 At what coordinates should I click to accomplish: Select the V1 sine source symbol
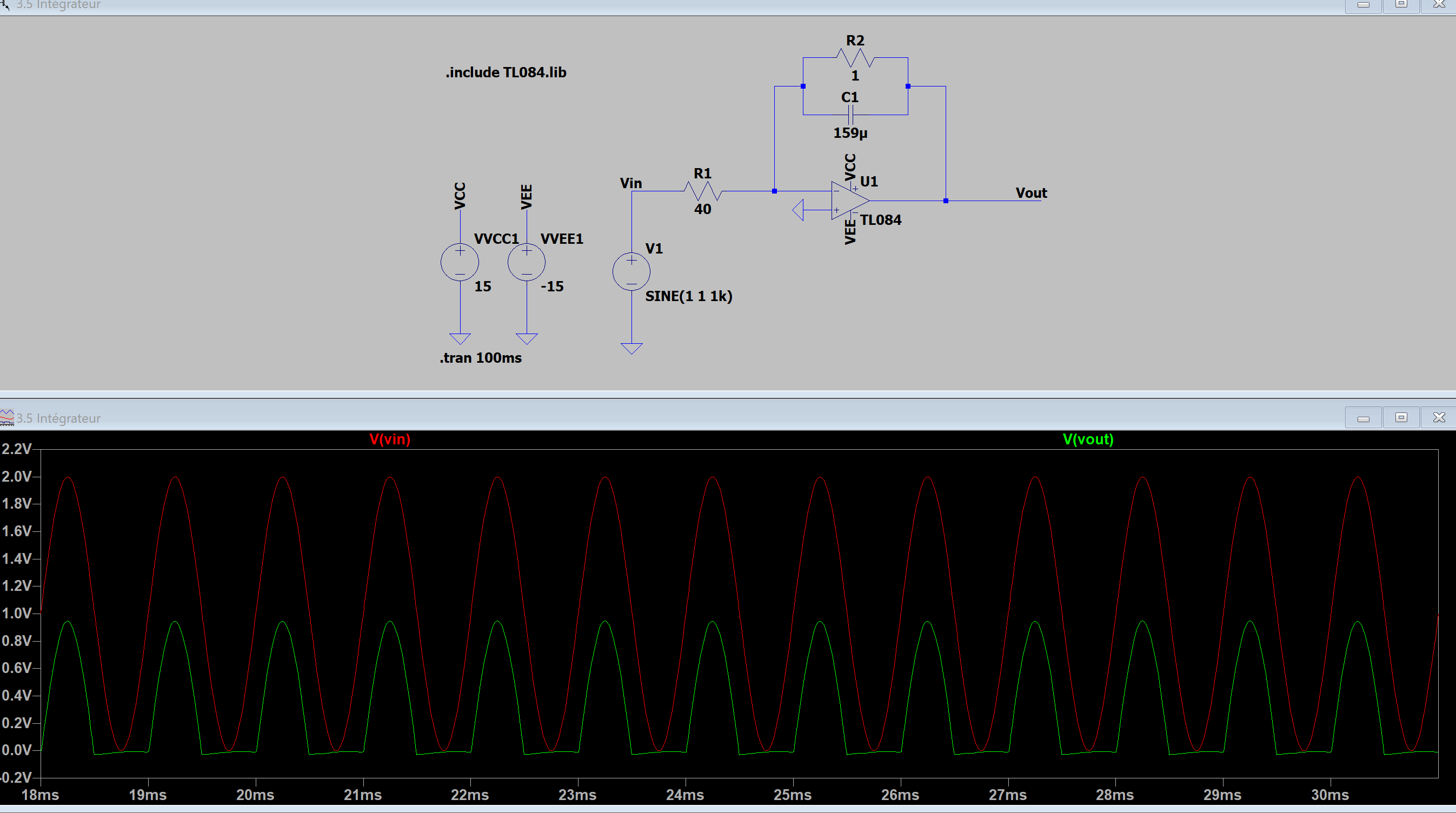point(631,272)
